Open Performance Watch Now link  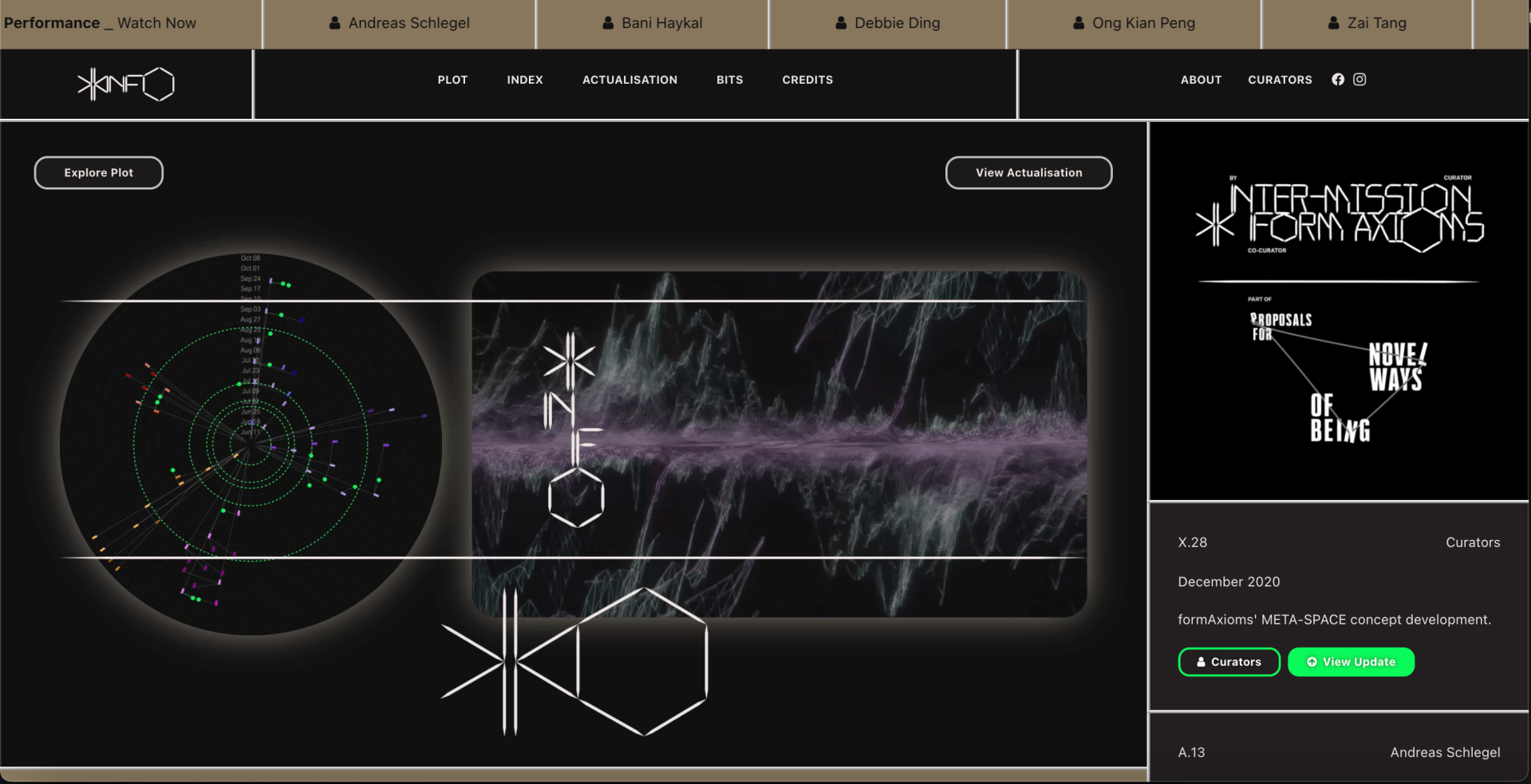pos(100,23)
